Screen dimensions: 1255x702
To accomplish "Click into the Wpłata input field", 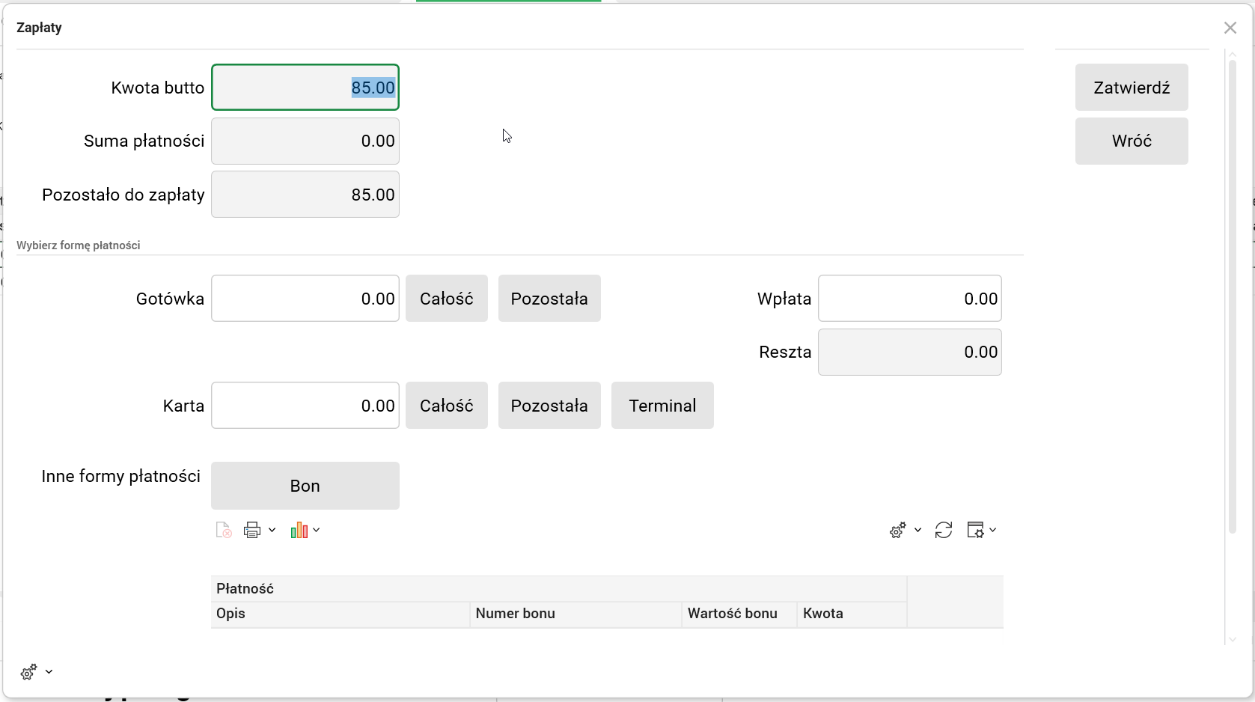I will click(909, 299).
